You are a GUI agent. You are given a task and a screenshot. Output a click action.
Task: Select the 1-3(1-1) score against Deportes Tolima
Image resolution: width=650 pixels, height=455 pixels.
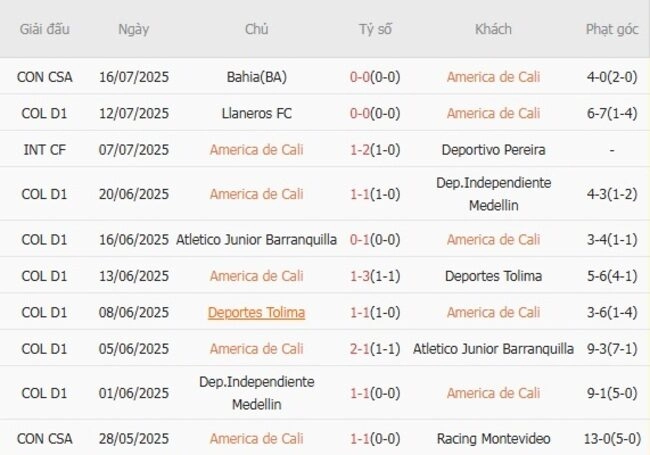pos(375,276)
